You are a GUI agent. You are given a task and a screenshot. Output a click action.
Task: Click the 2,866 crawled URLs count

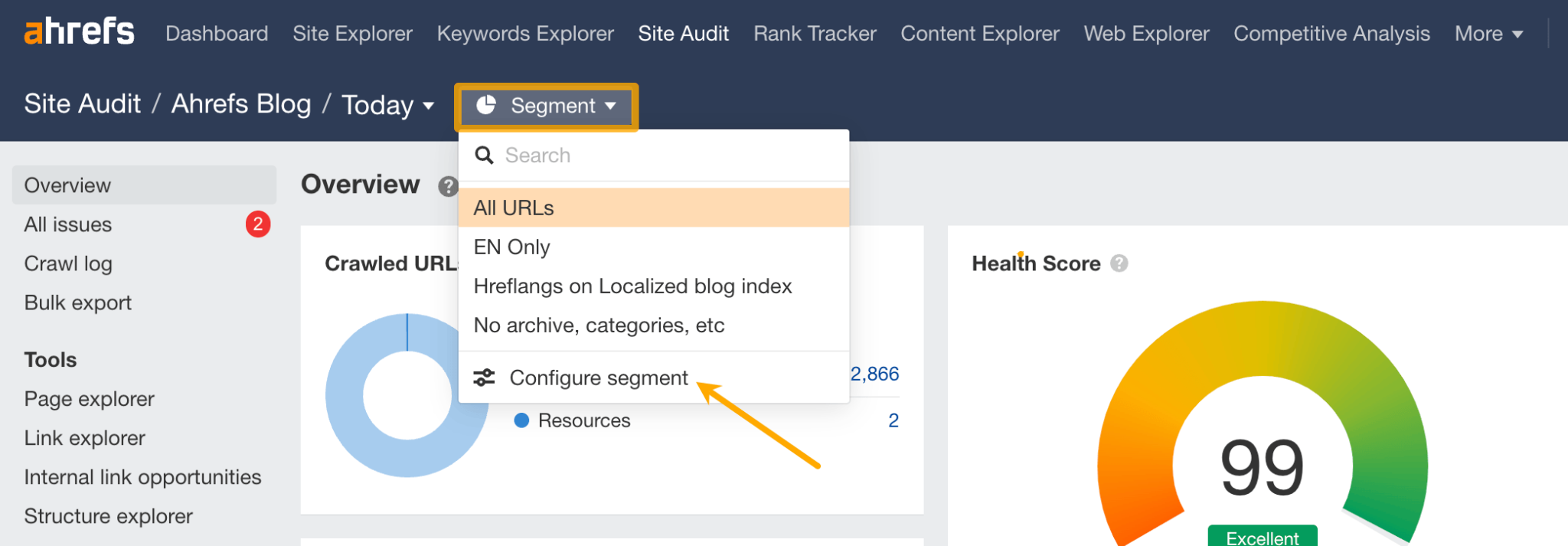click(874, 374)
